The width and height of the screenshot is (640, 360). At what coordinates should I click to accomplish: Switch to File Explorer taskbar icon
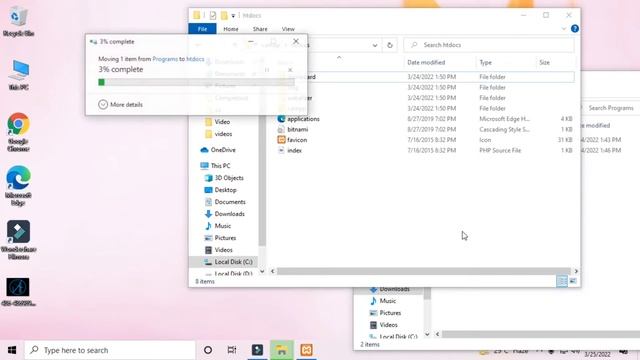point(282,350)
